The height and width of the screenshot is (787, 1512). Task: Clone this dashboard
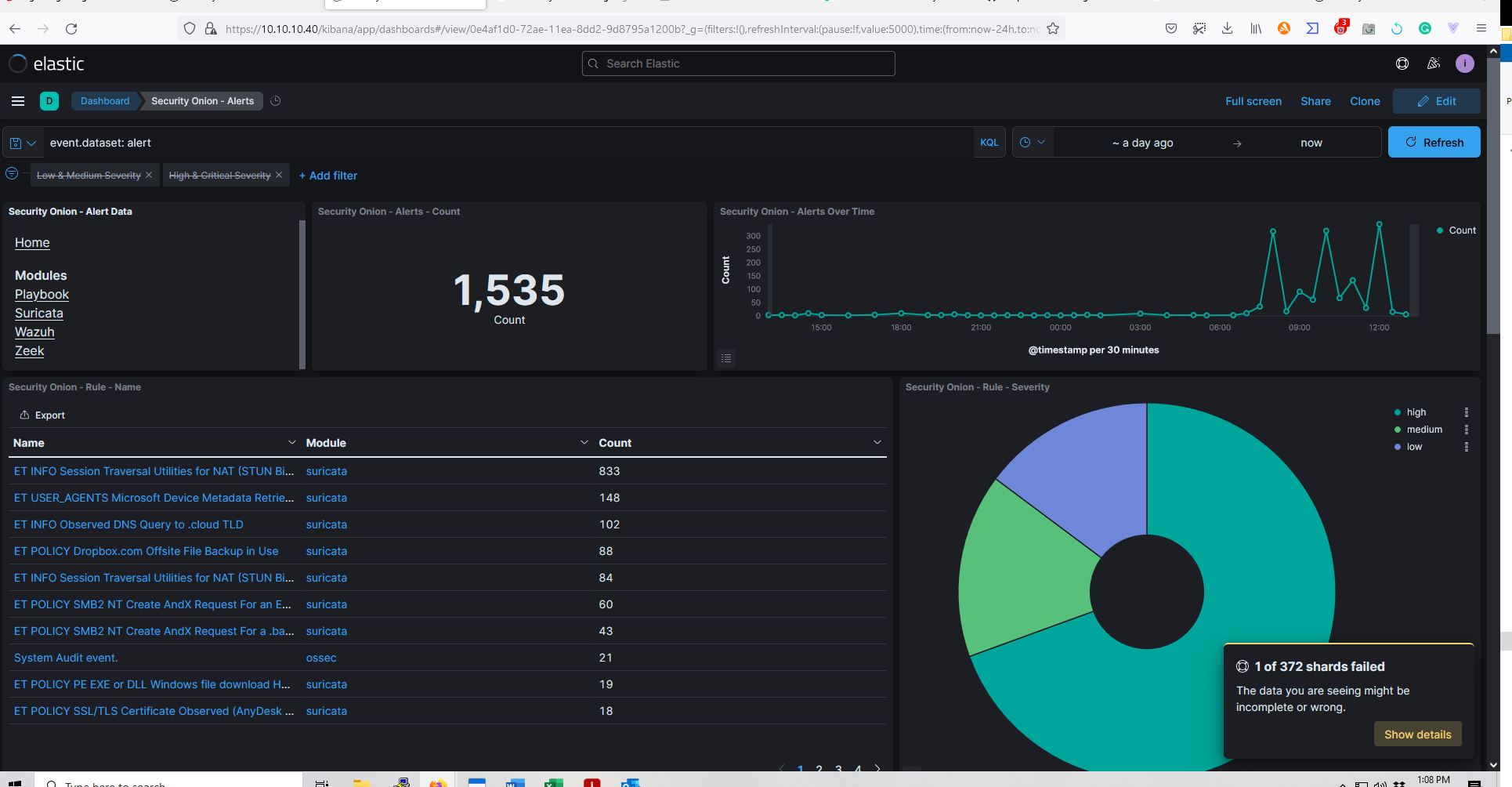point(1365,101)
